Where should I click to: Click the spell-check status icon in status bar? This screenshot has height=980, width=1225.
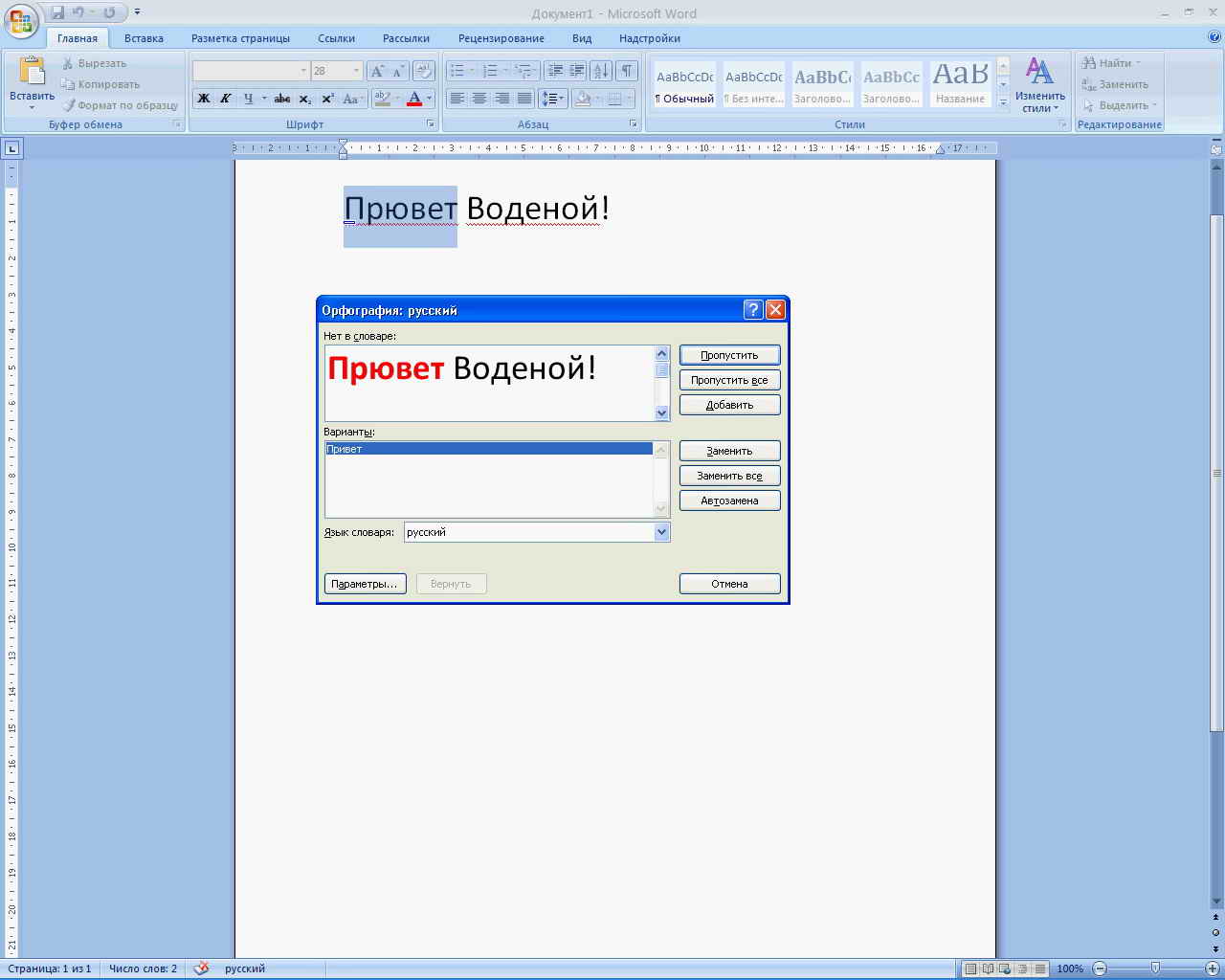point(201,969)
